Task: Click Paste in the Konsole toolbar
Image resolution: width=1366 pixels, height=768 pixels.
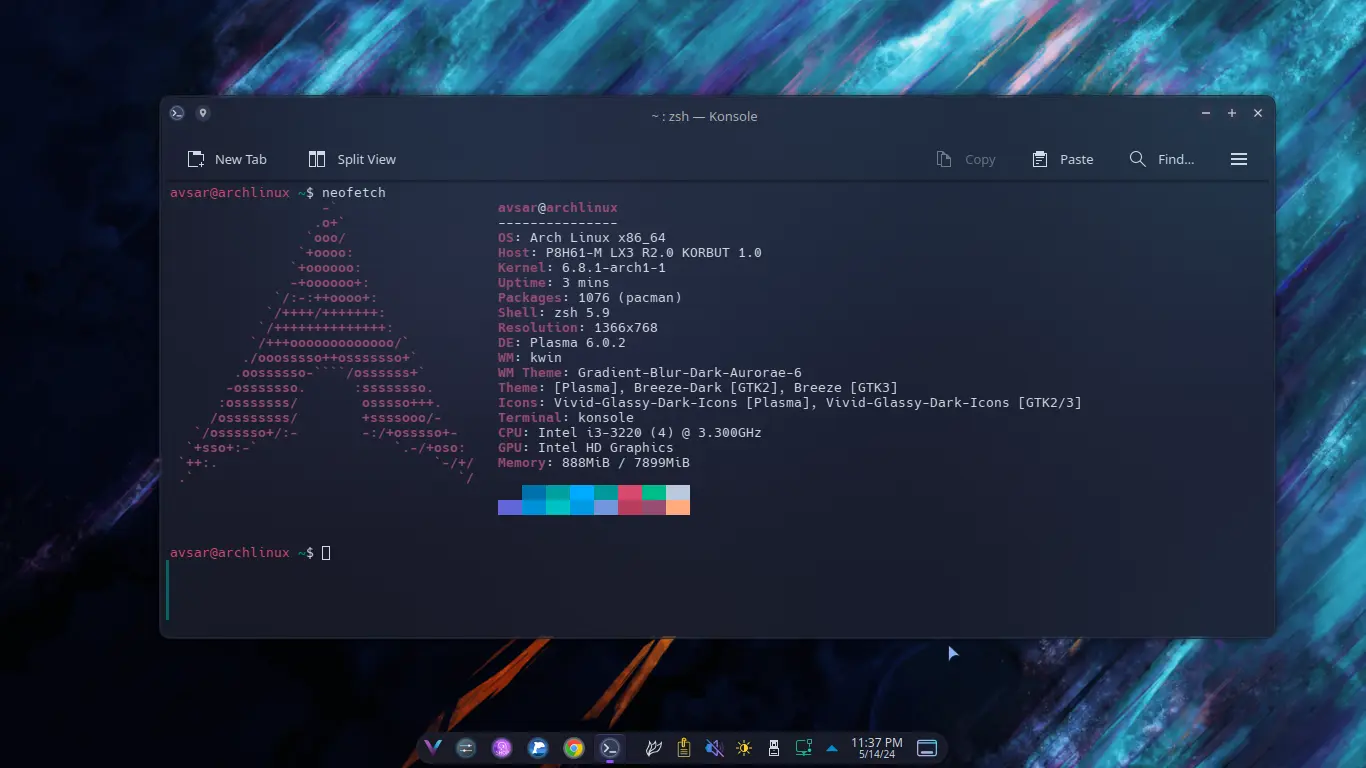Action: [1063, 159]
